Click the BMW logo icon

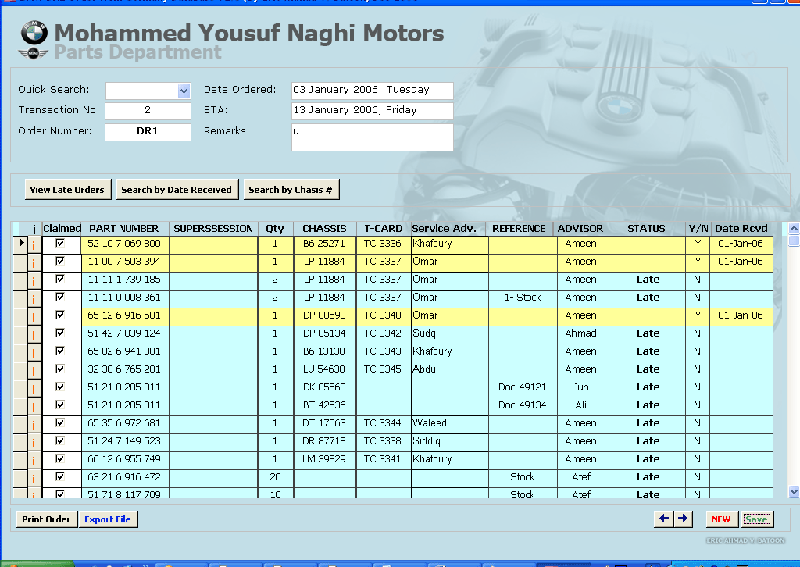(x=34, y=33)
